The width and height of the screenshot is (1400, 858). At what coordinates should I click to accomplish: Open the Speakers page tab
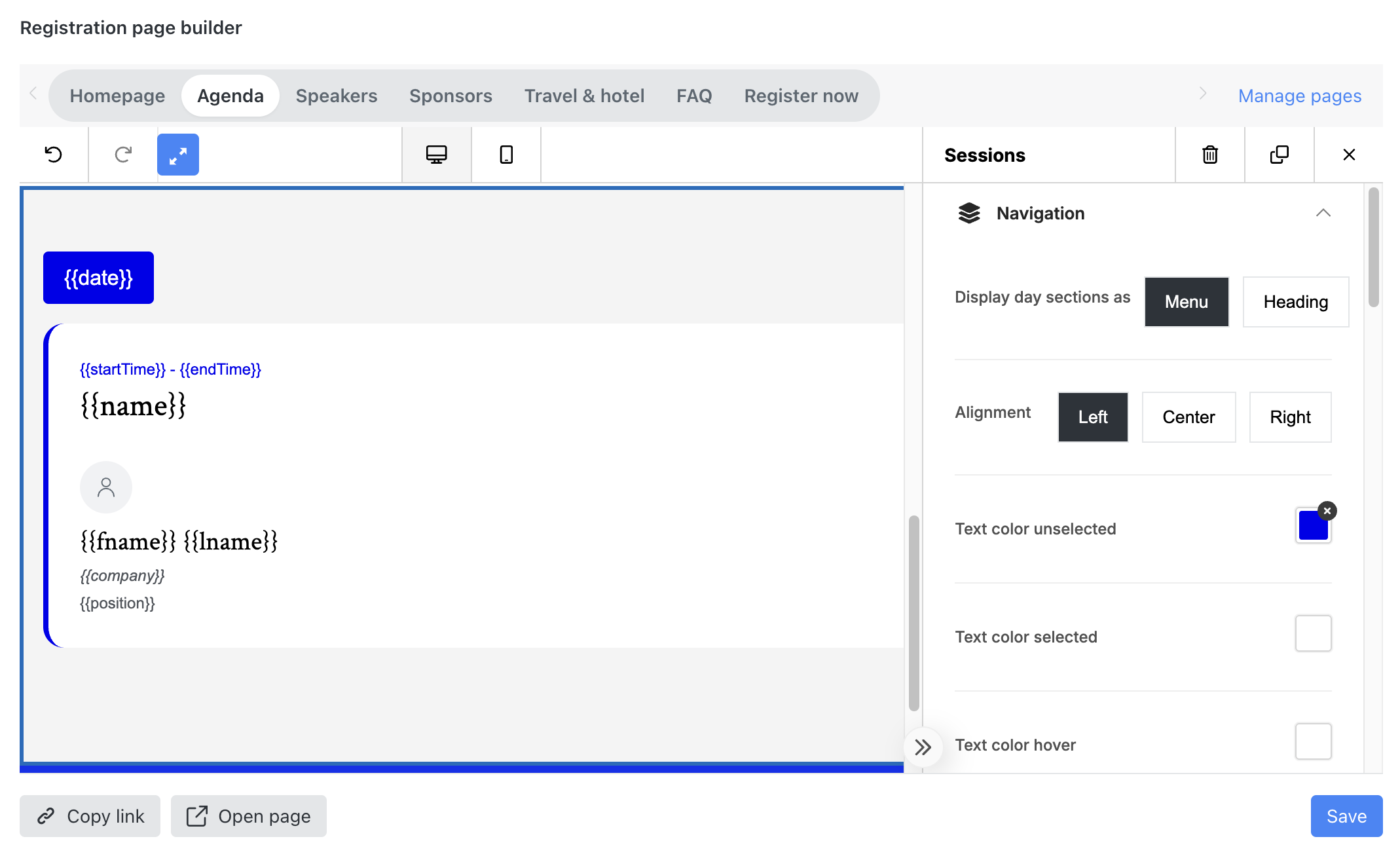[337, 96]
